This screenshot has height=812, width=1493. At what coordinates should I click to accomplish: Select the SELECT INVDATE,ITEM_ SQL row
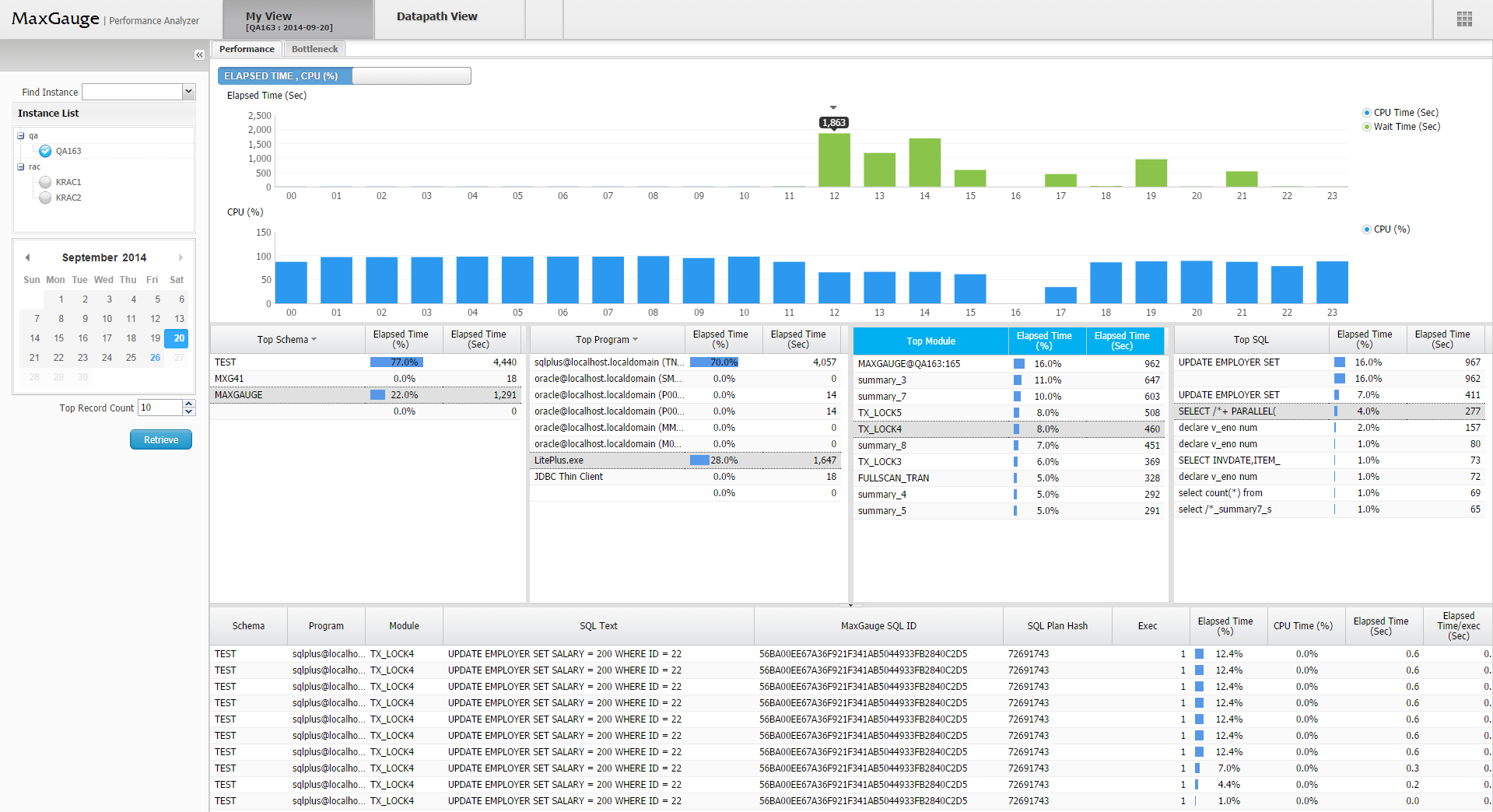pyautogui.click(x=1330, y=460)
